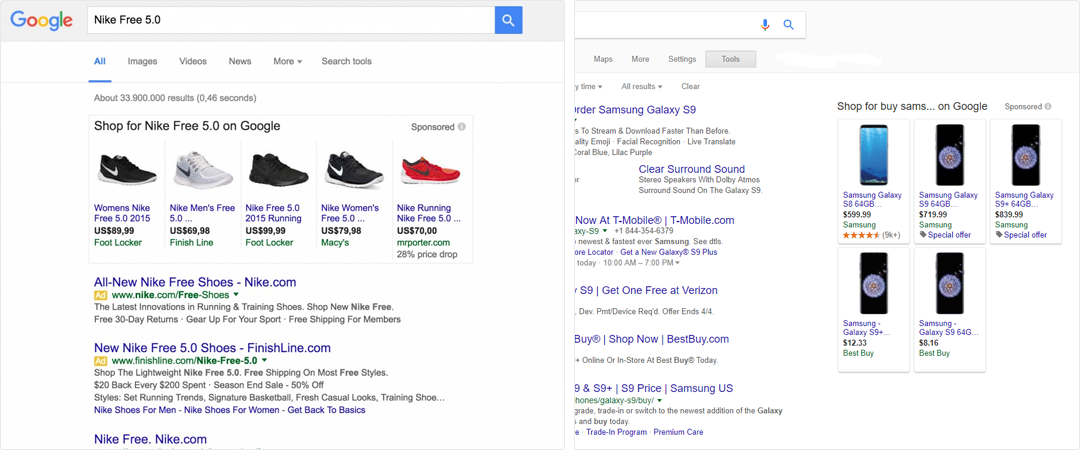This screenshot has width=1080, height=450.
Task: Open Nike Free 5.0 2015 Running product link
Action: click(273, 213)
